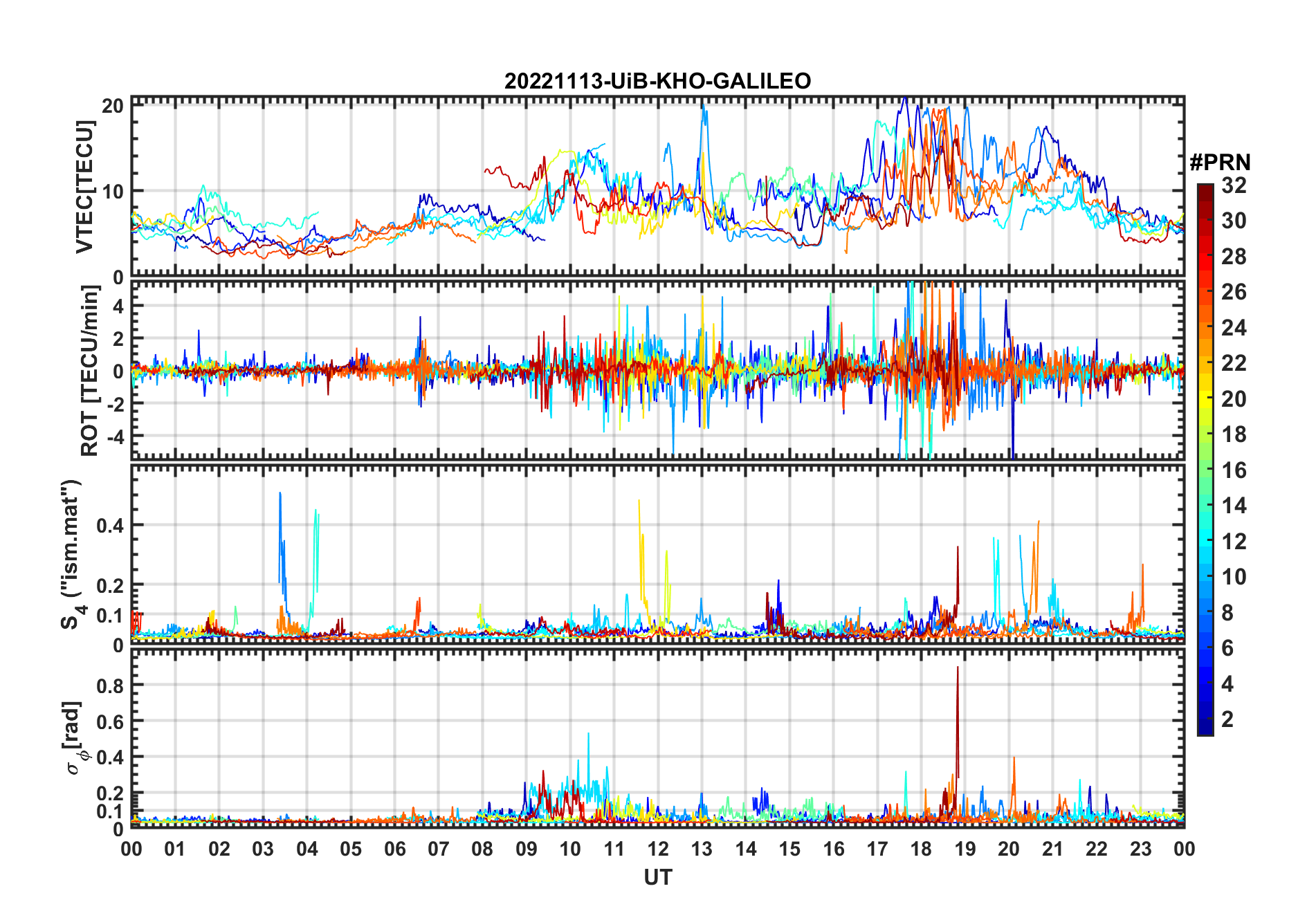This screenshot has height=920, width=1316.
Task: Select colorbar tick label 6
Action: [x=1227, y=648]
